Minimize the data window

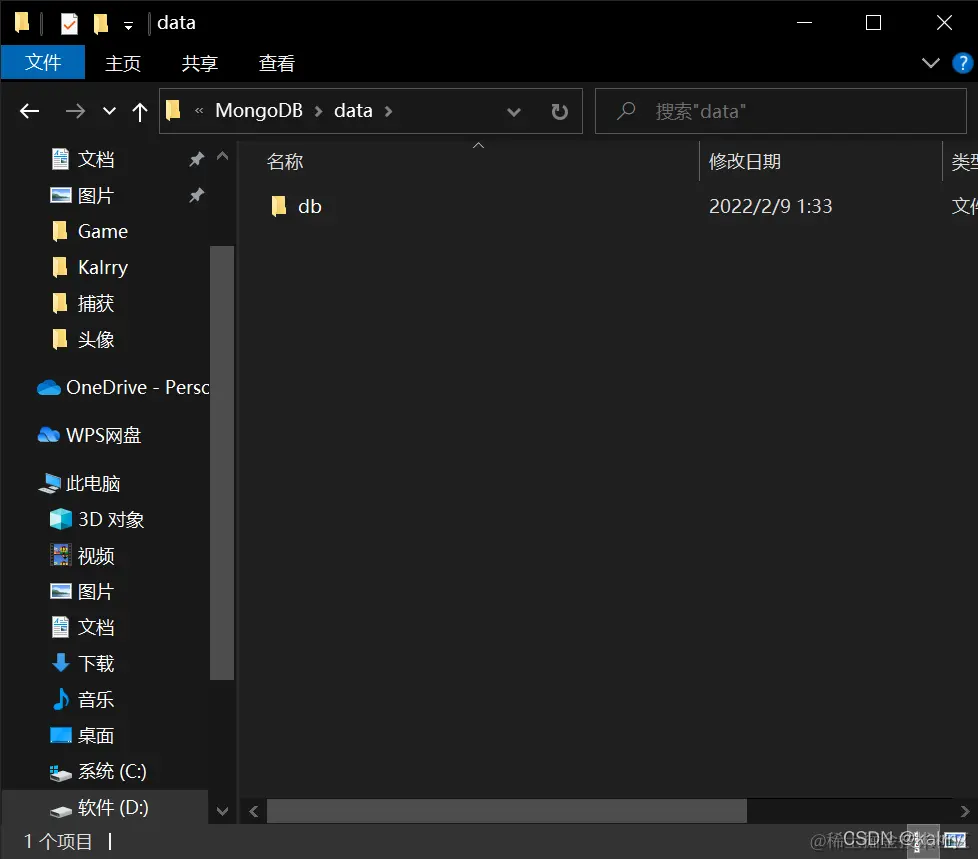(x=805, y=23)
